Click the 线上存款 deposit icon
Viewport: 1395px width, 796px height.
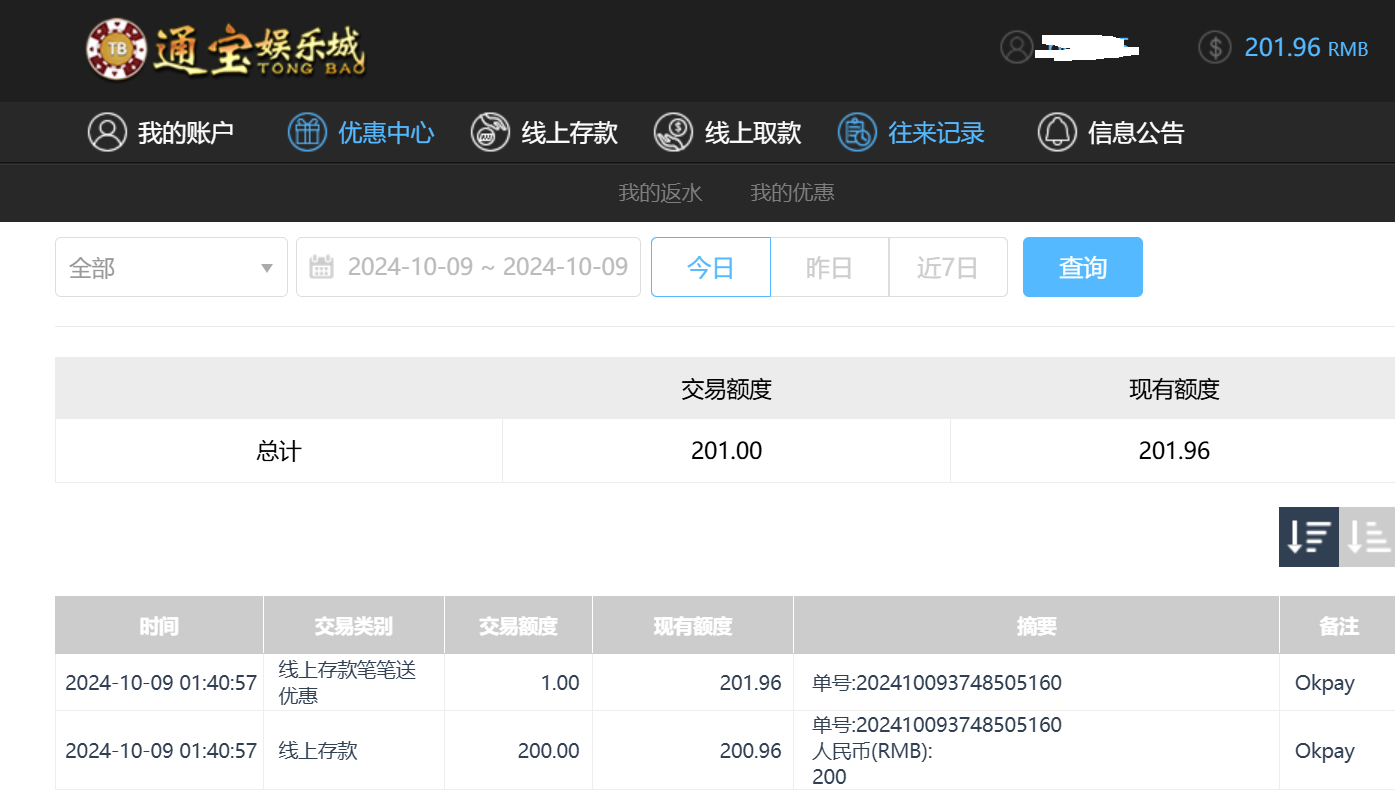tap(490, 132)
